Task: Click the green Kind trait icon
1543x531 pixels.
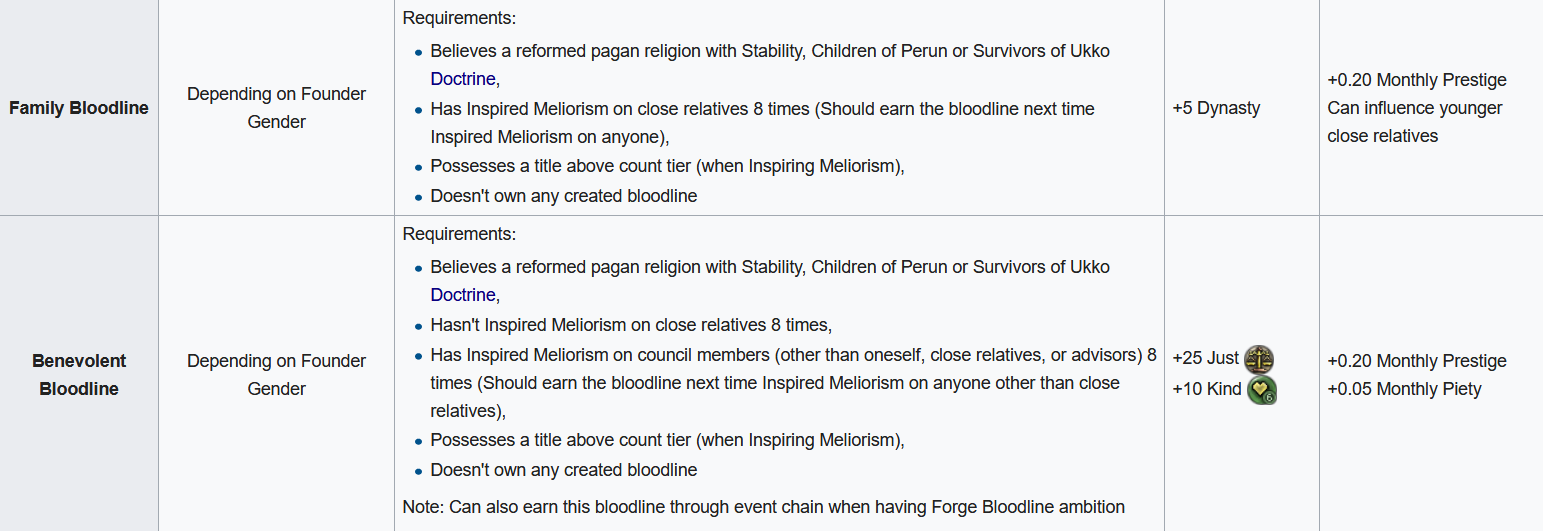Action: pyautogui.click(x=1261, y=389)
